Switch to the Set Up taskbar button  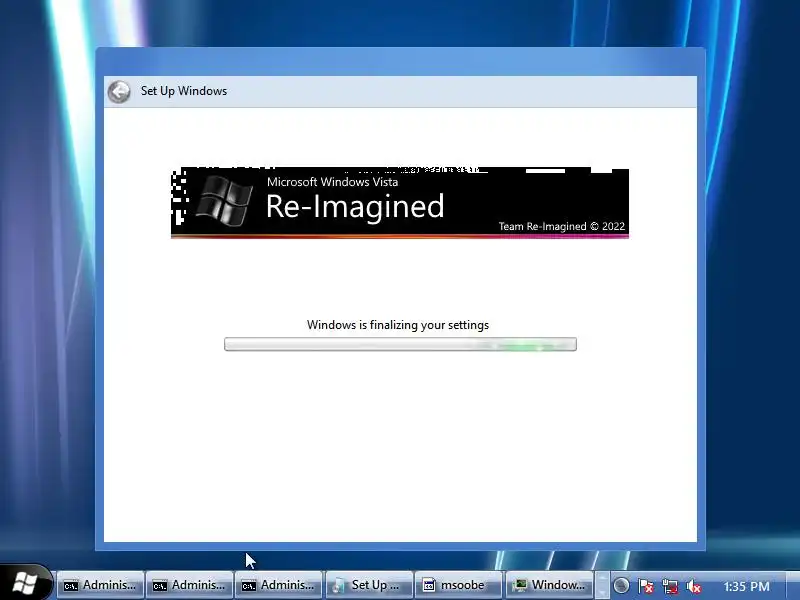[368, 585]
